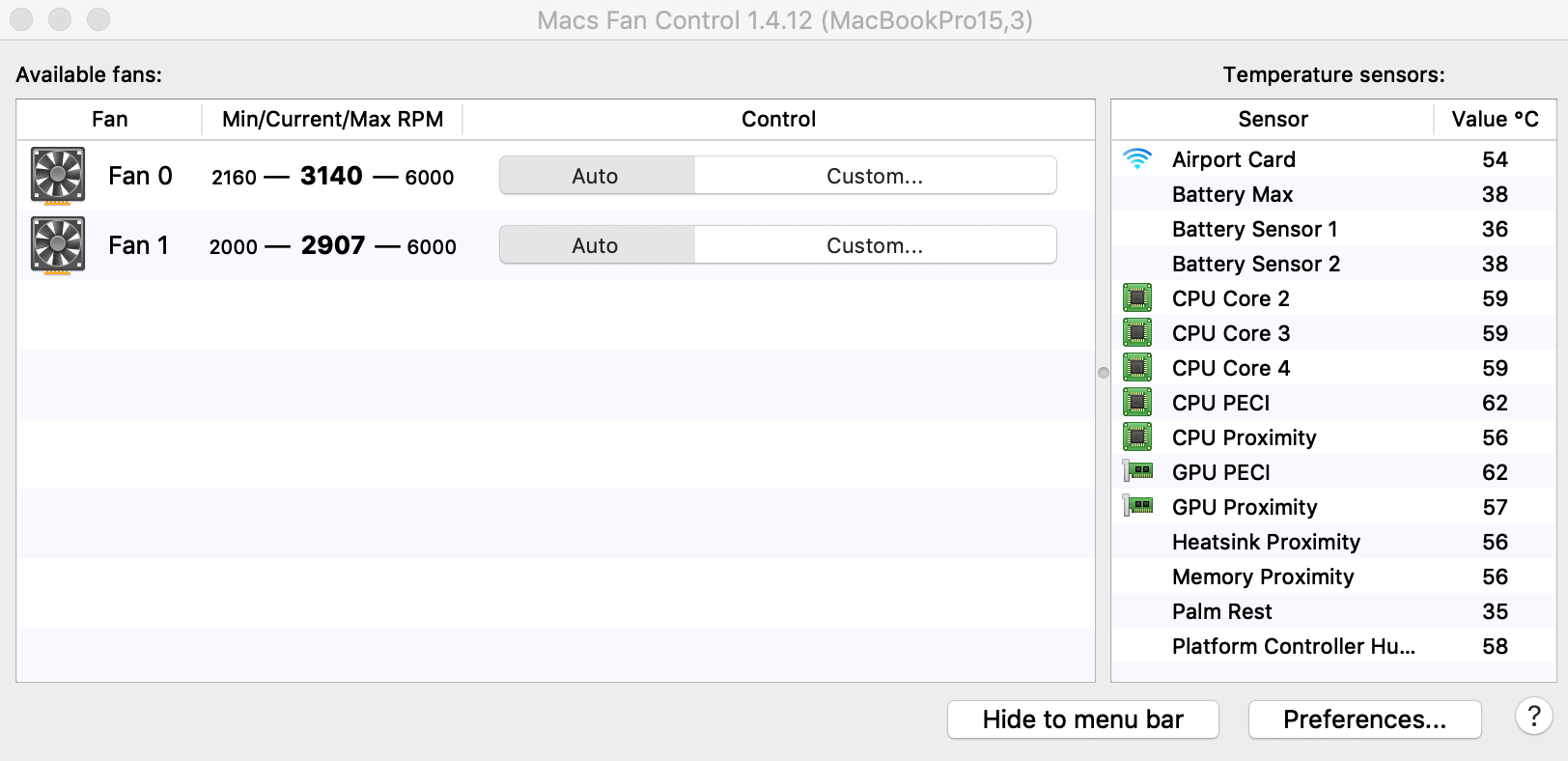
Task: Click the Battery Sensor 1 value 36
Action: point(1495,229)
